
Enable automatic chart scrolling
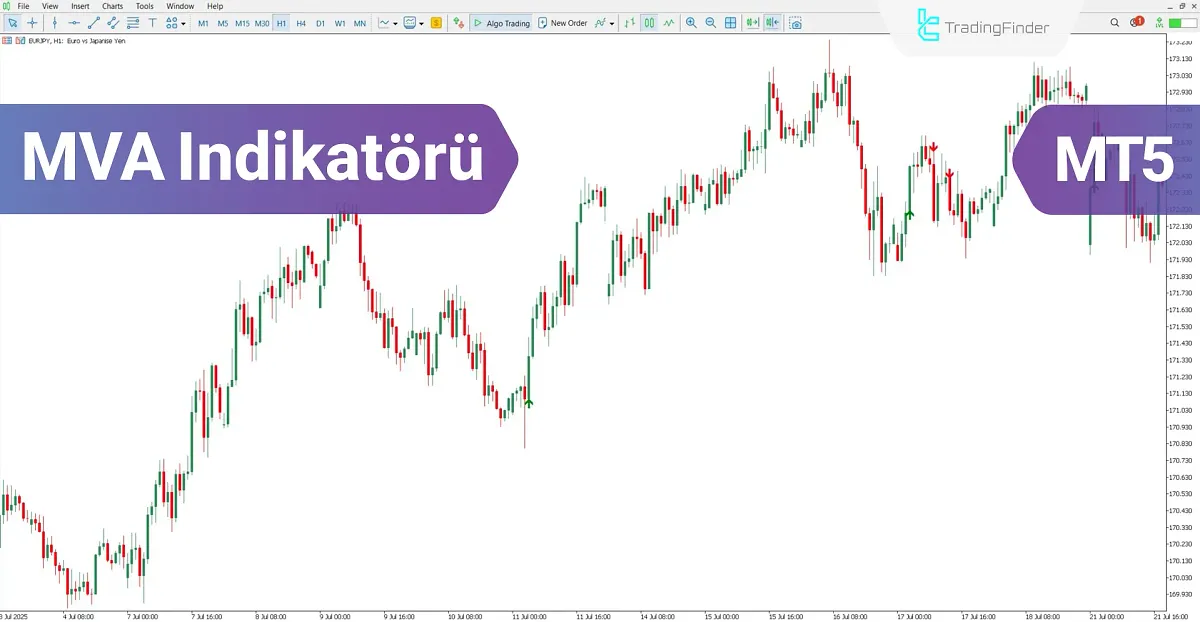751,22
